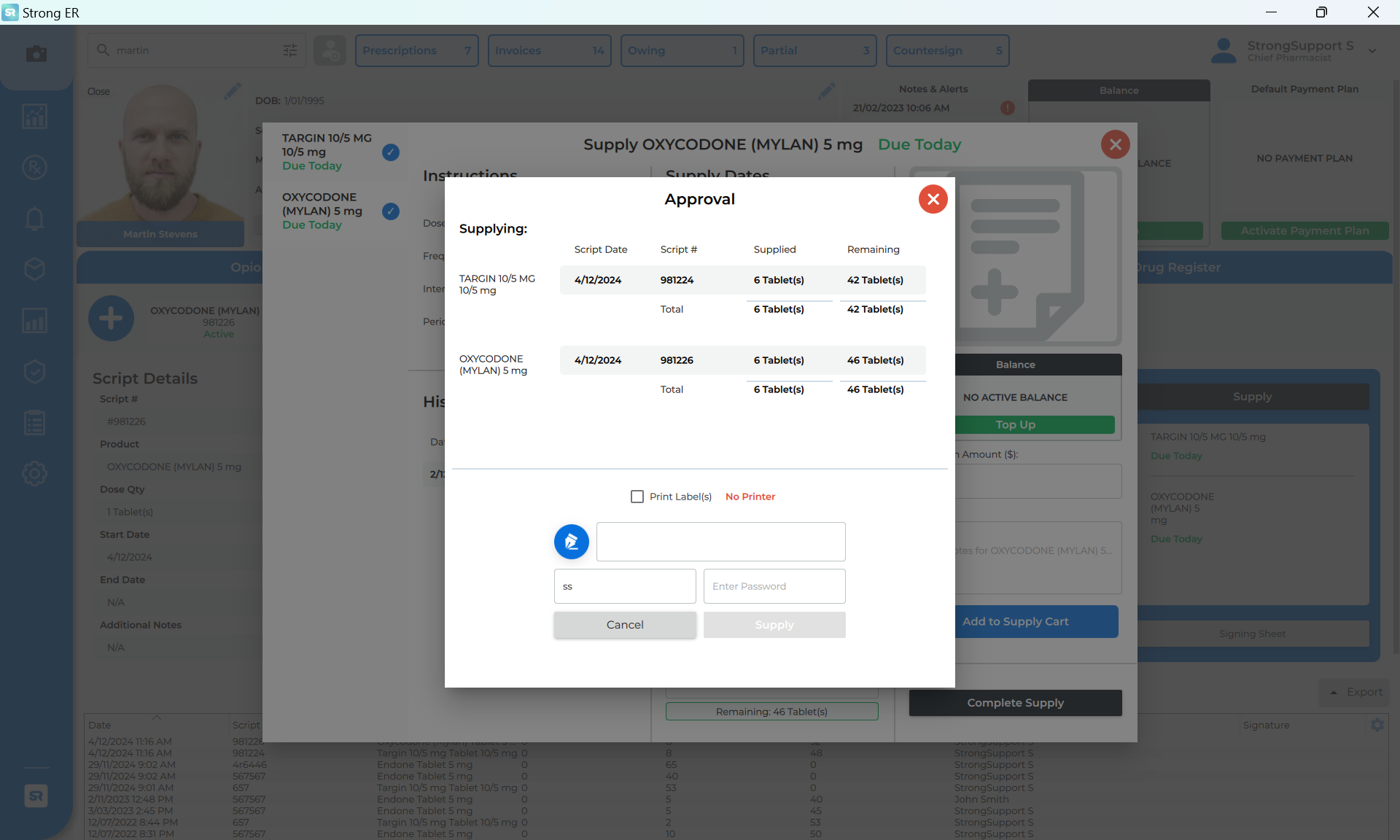Click the Strong ER logo icon in sidebar bottom

click(36, 796)
